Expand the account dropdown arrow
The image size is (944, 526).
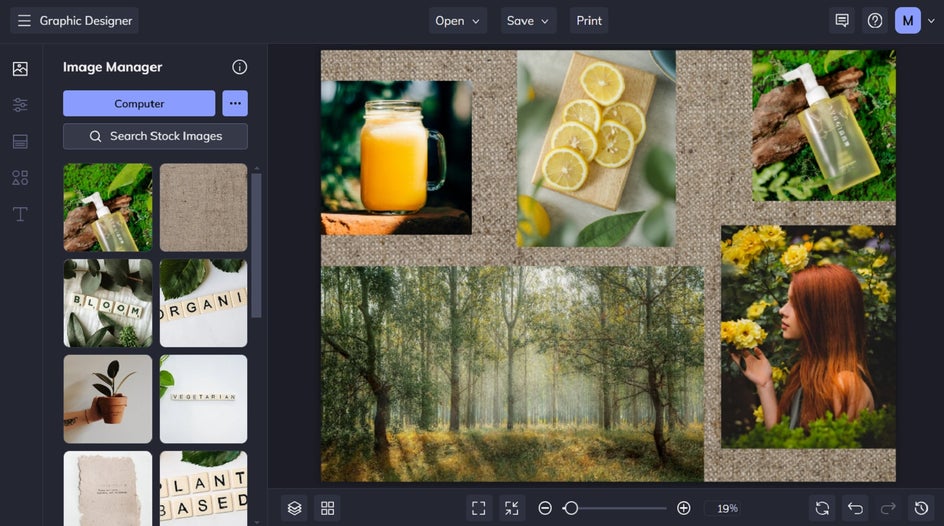coord(931,20)
